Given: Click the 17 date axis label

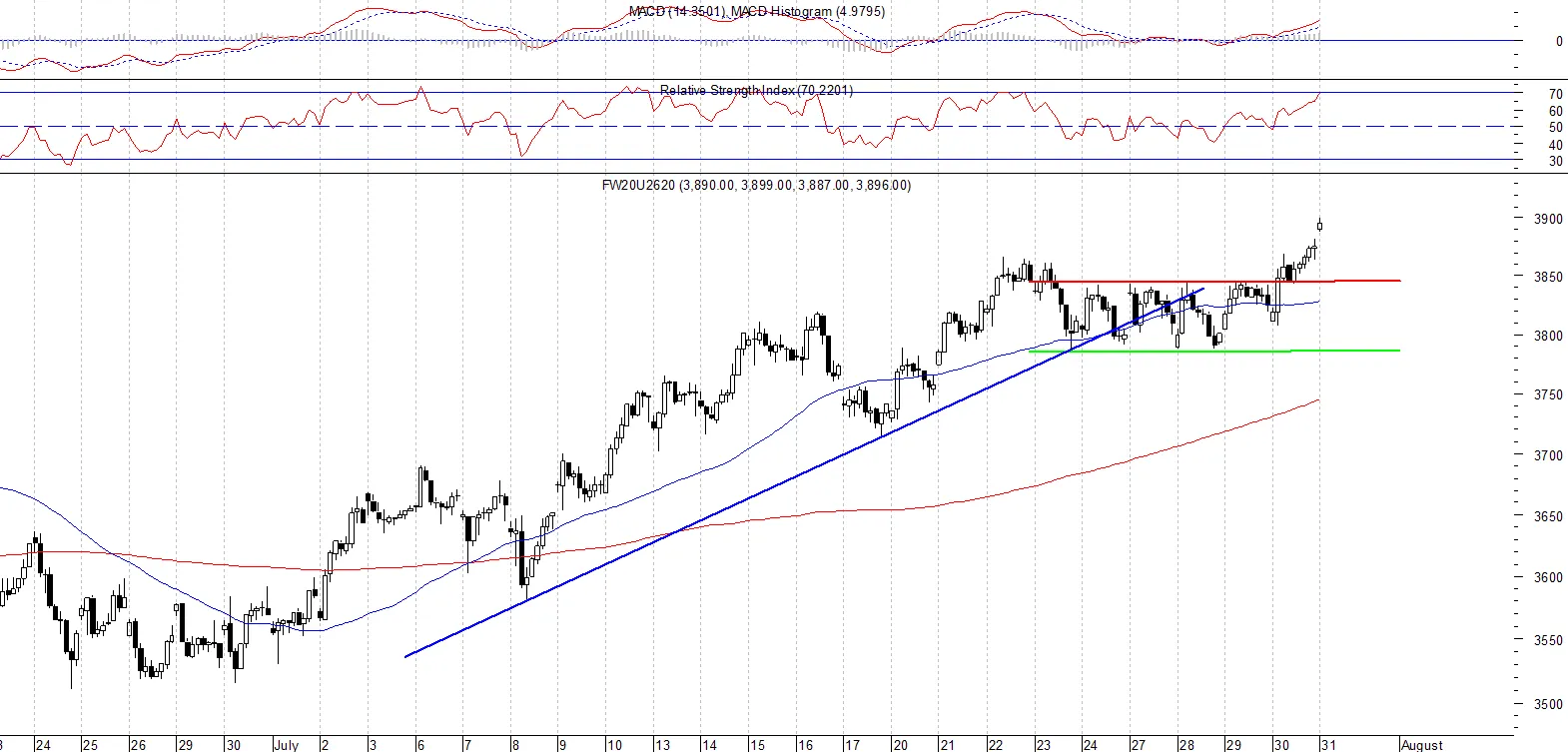Looking at the screenshot, I should click(x=852, y=745).
